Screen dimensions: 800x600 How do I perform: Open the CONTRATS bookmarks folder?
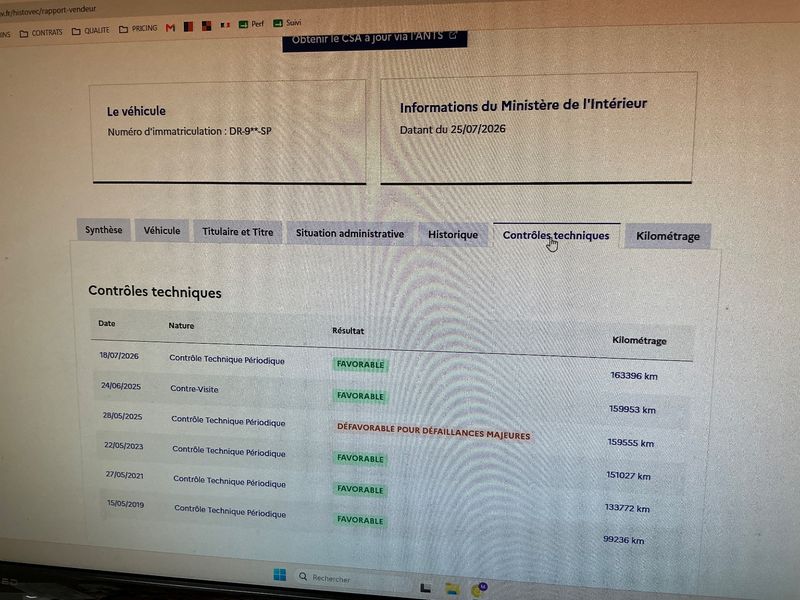41,33
